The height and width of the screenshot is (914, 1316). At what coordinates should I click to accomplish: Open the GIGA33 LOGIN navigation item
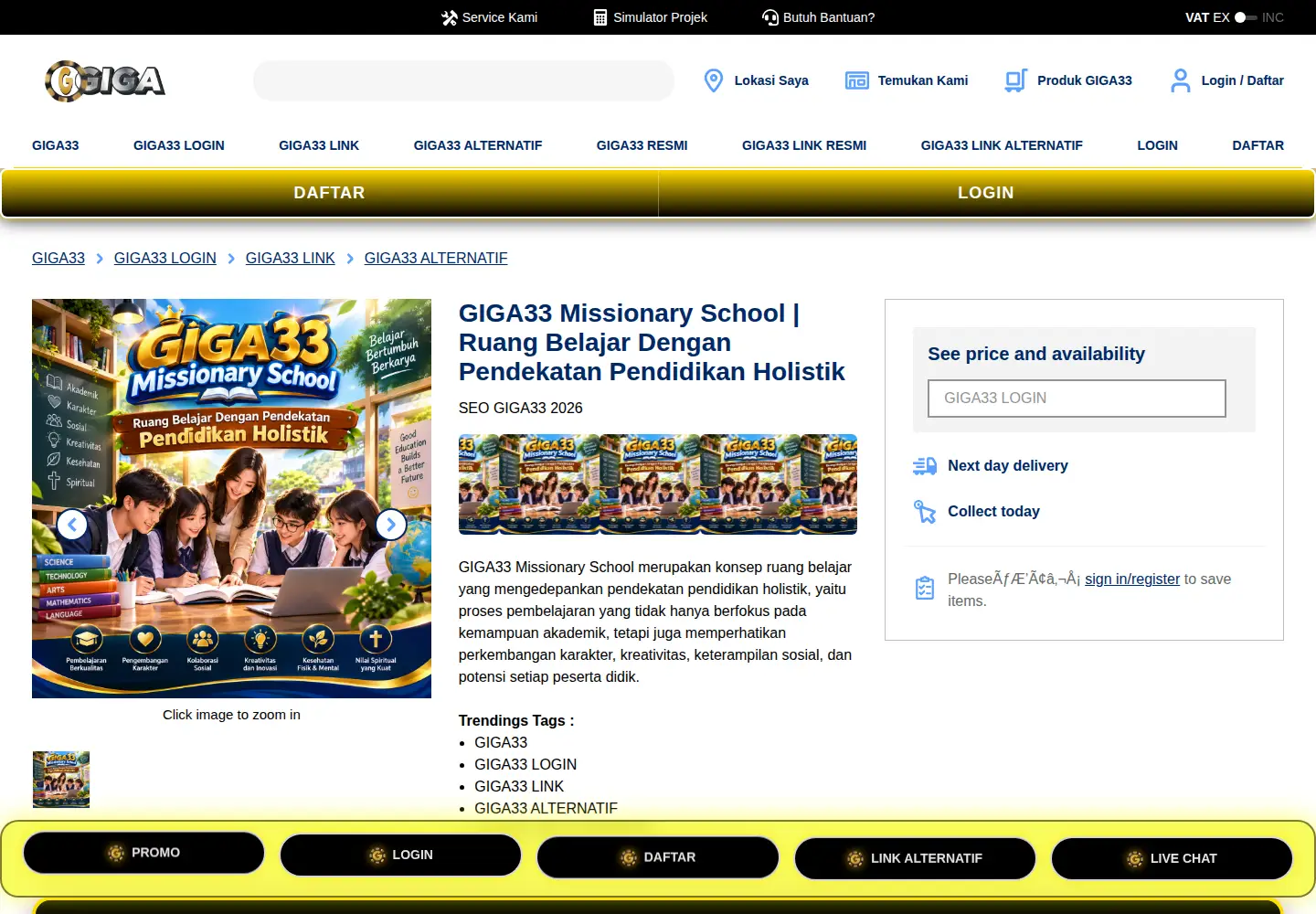(x=179, y=145)
